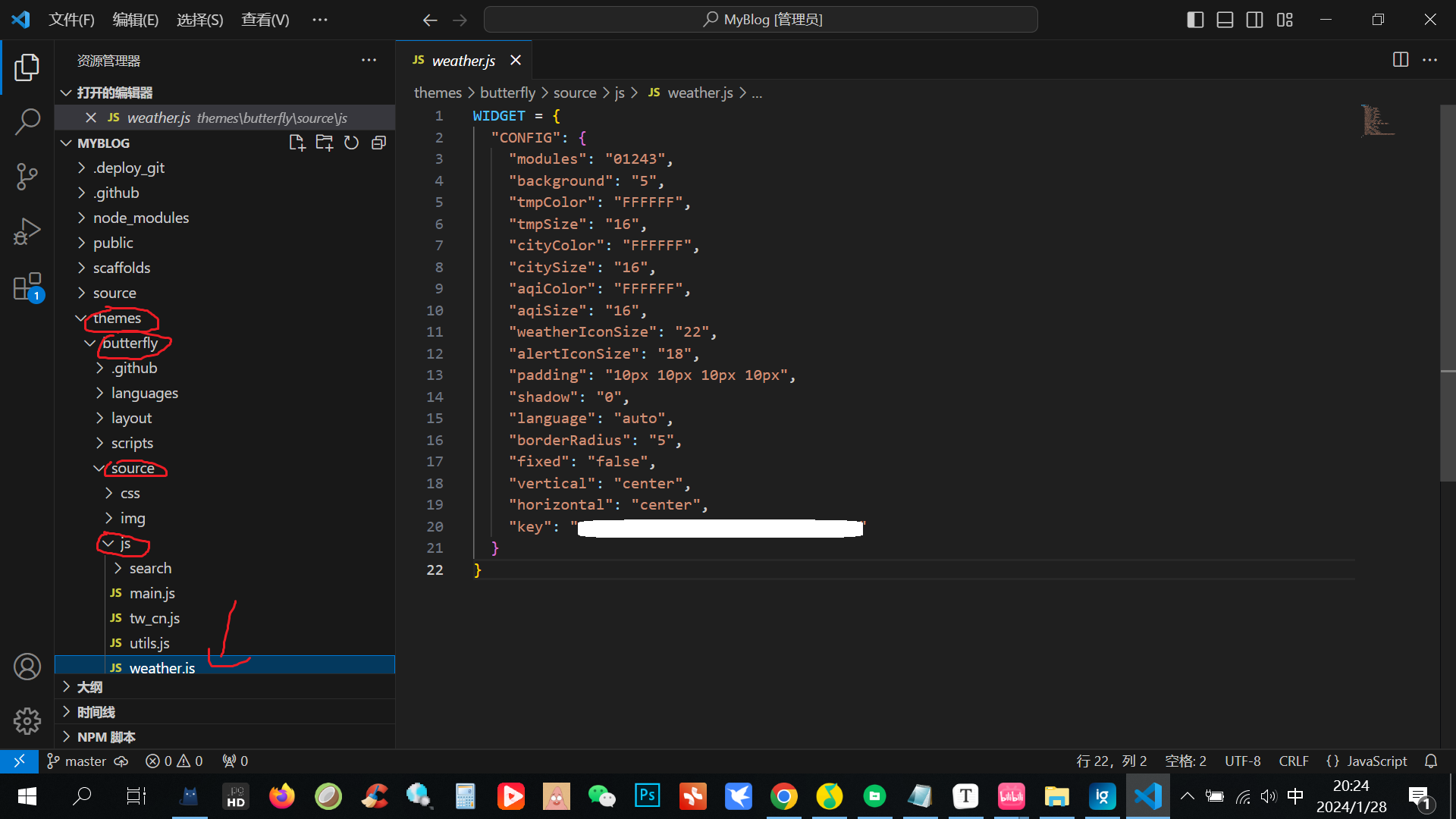Toggle the secondary side bar layout button
The image size is (1456, 819).
tap(1254, 20)
